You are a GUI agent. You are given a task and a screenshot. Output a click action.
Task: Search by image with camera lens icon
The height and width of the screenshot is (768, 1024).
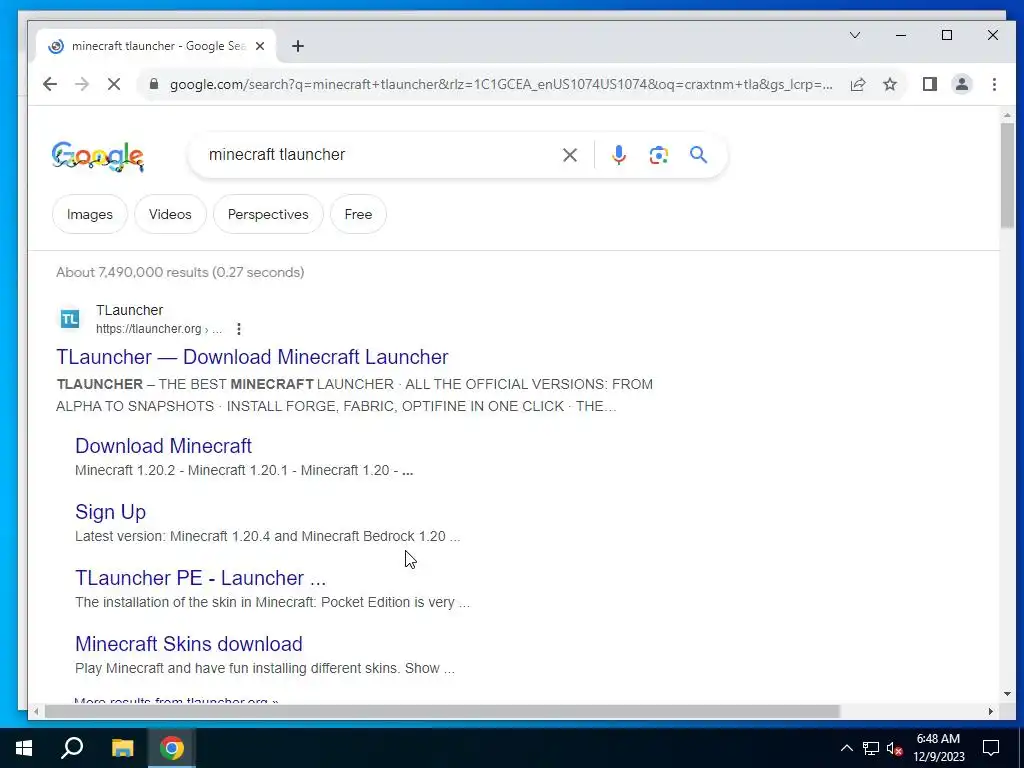658,155
